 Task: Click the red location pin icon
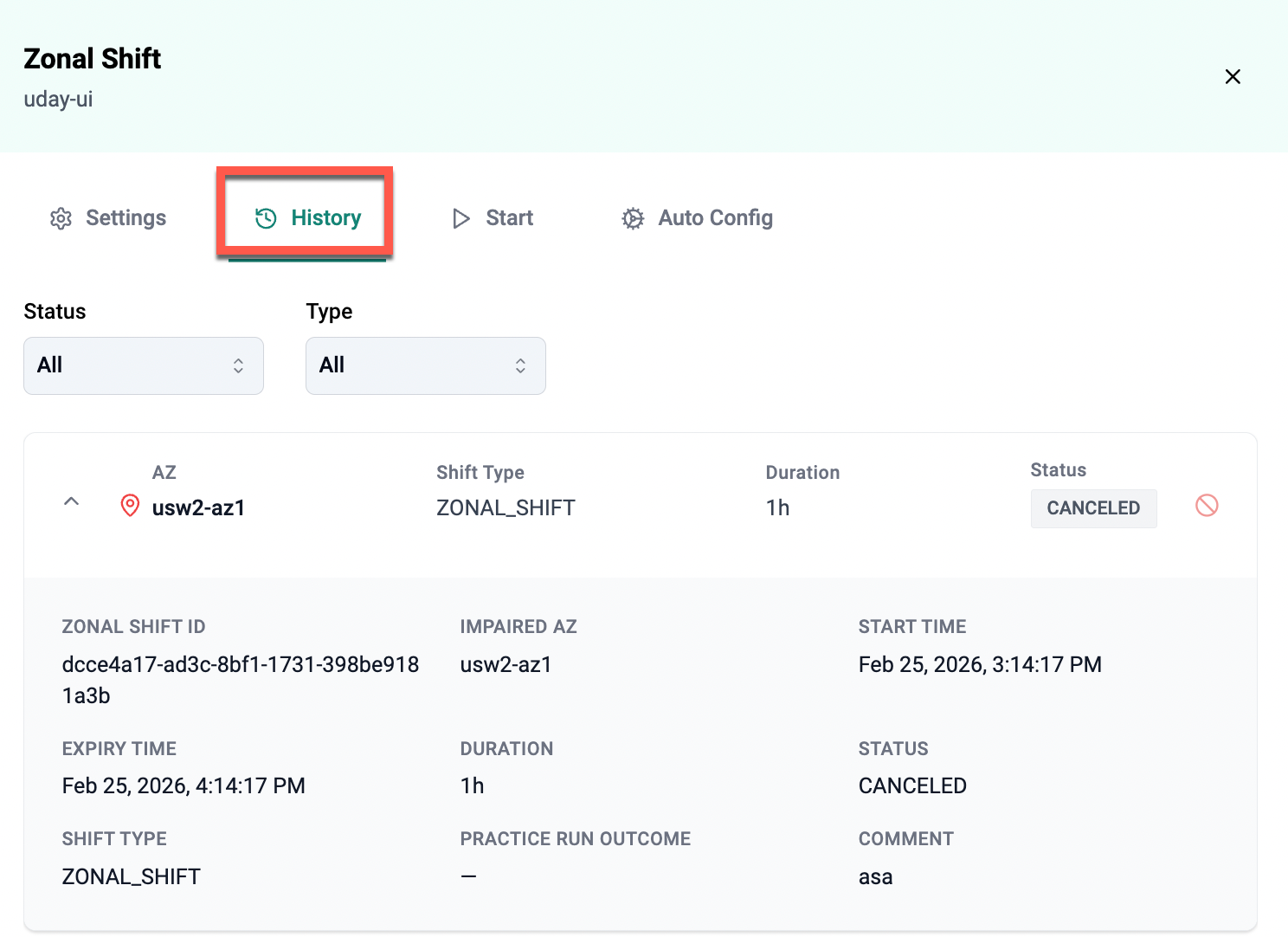click(130, 506)
